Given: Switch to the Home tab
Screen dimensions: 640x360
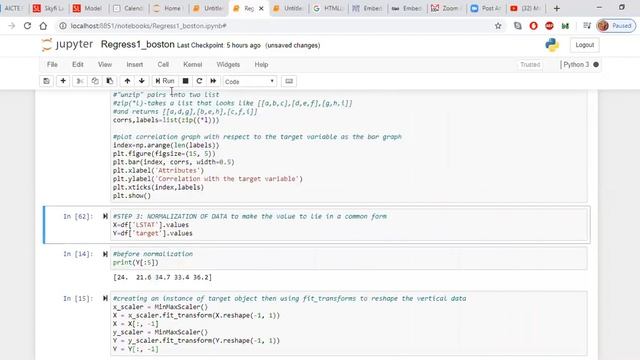Looking at the screenshot, I should click(x=168, y=8).
